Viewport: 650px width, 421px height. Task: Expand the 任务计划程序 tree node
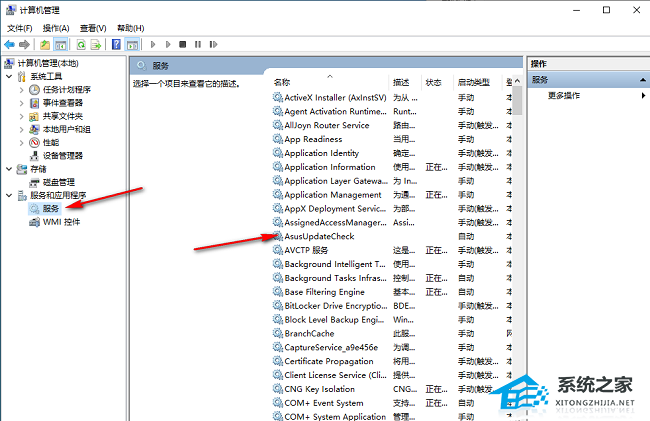click(22, 90)
